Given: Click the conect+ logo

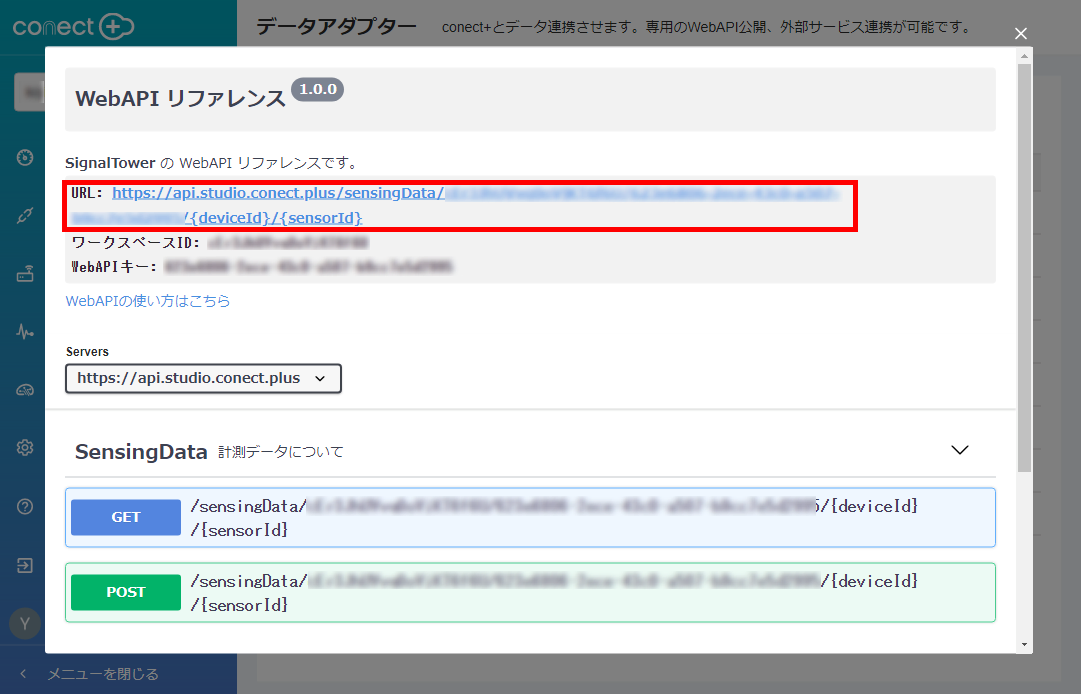Looking at the screenshot, I should (73, 27).
